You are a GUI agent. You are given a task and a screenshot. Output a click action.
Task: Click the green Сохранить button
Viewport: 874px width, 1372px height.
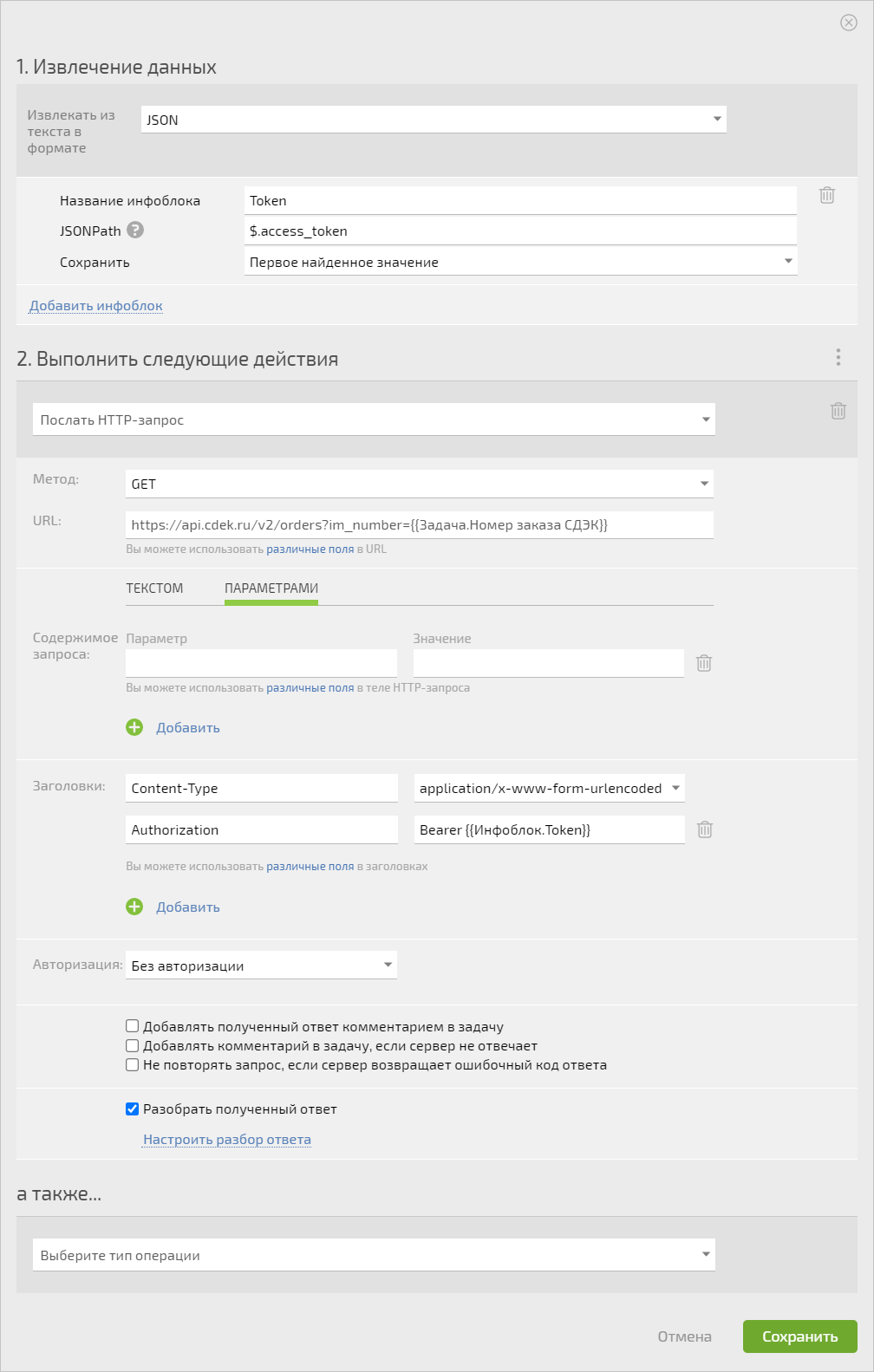(x=800, y=1336)
